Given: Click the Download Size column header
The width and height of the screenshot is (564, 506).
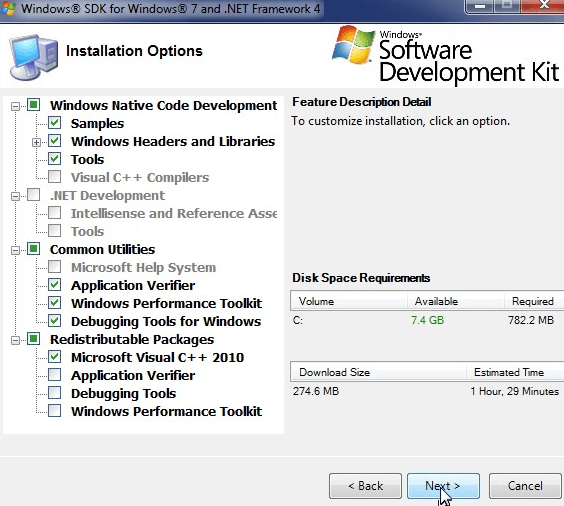Looking at the screenshot, I should pyautogui.click(x=378, y=372).
